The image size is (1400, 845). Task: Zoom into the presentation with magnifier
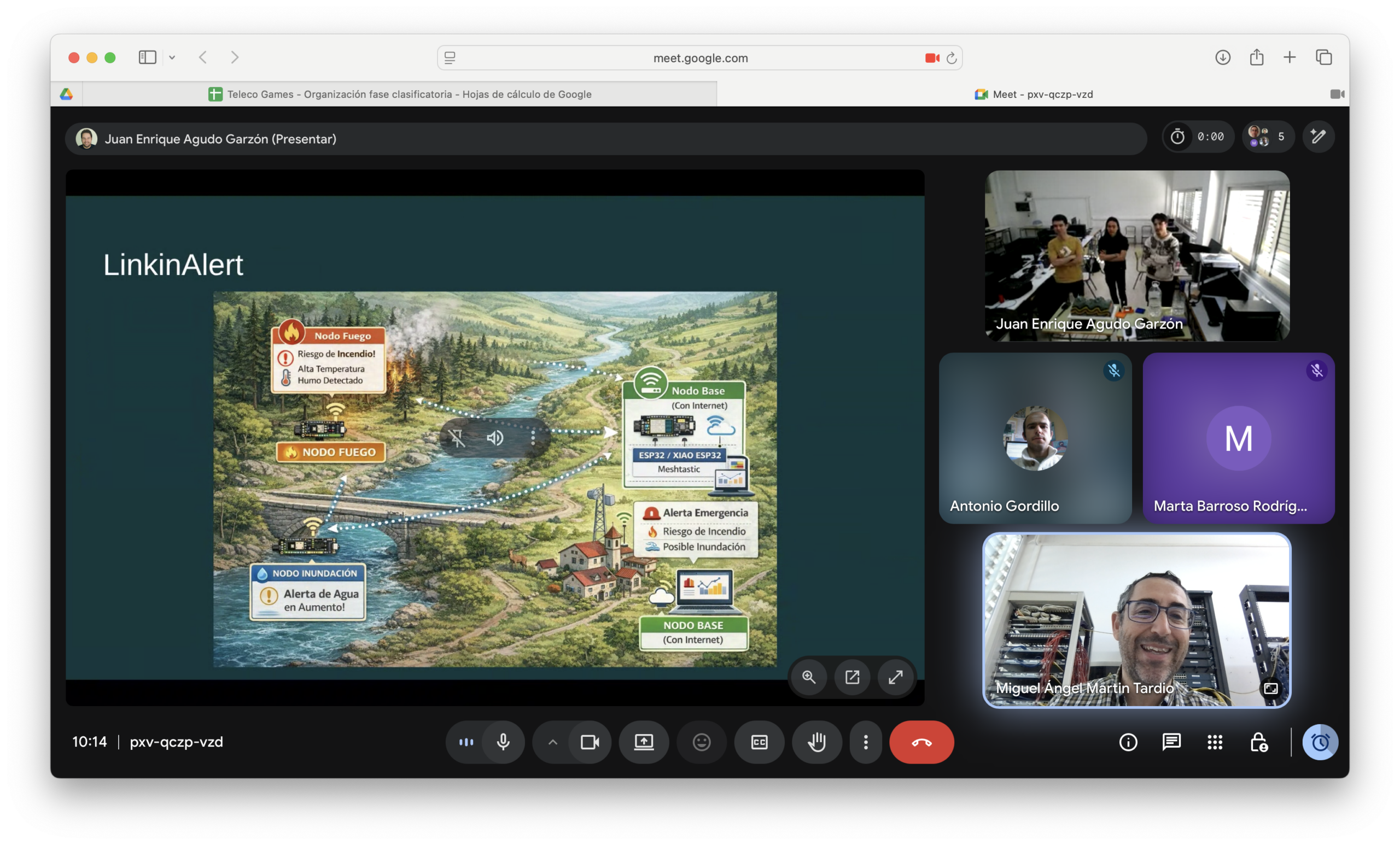808,677
